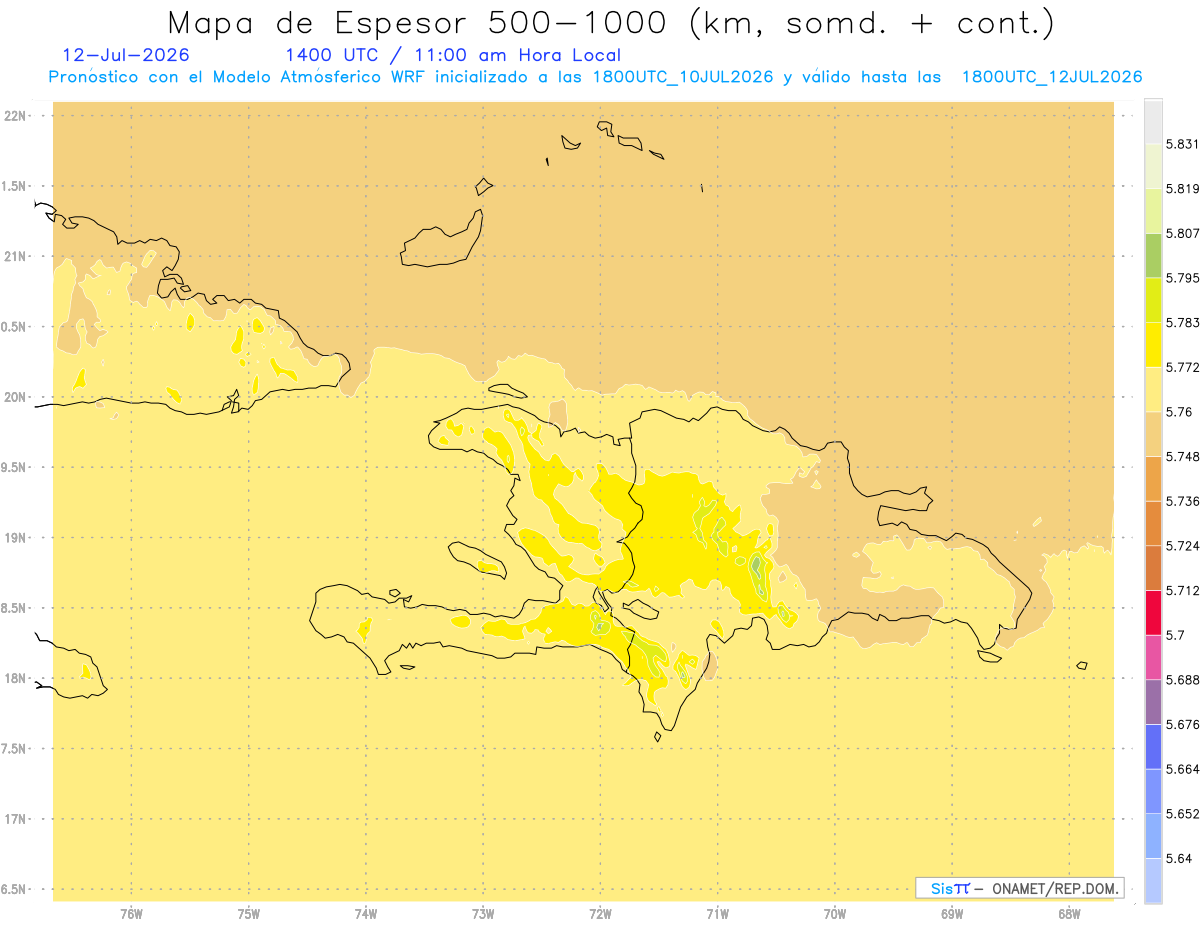Viewport: 1200px width, 927px height.
Task: Click the legend value 5.676
Action: point(1182,725)
